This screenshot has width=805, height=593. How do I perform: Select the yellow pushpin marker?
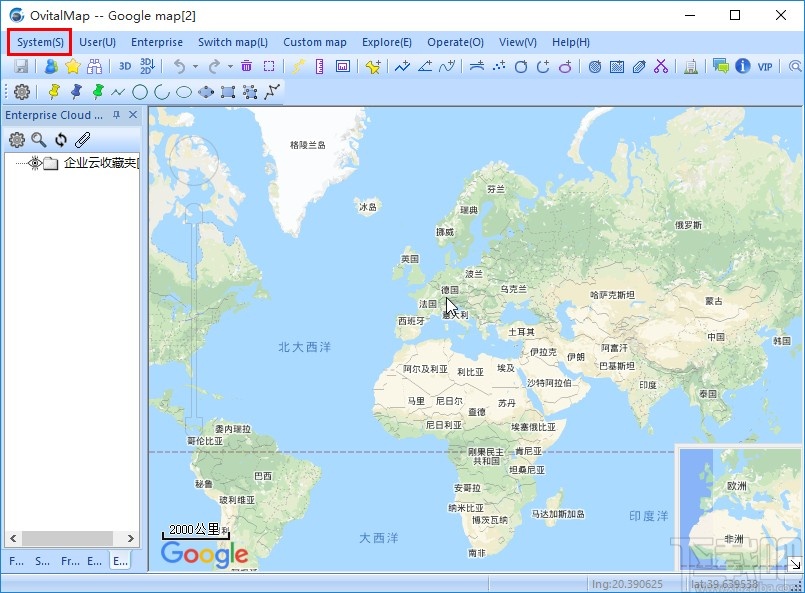pyautogui.click(x=53, y=92)
